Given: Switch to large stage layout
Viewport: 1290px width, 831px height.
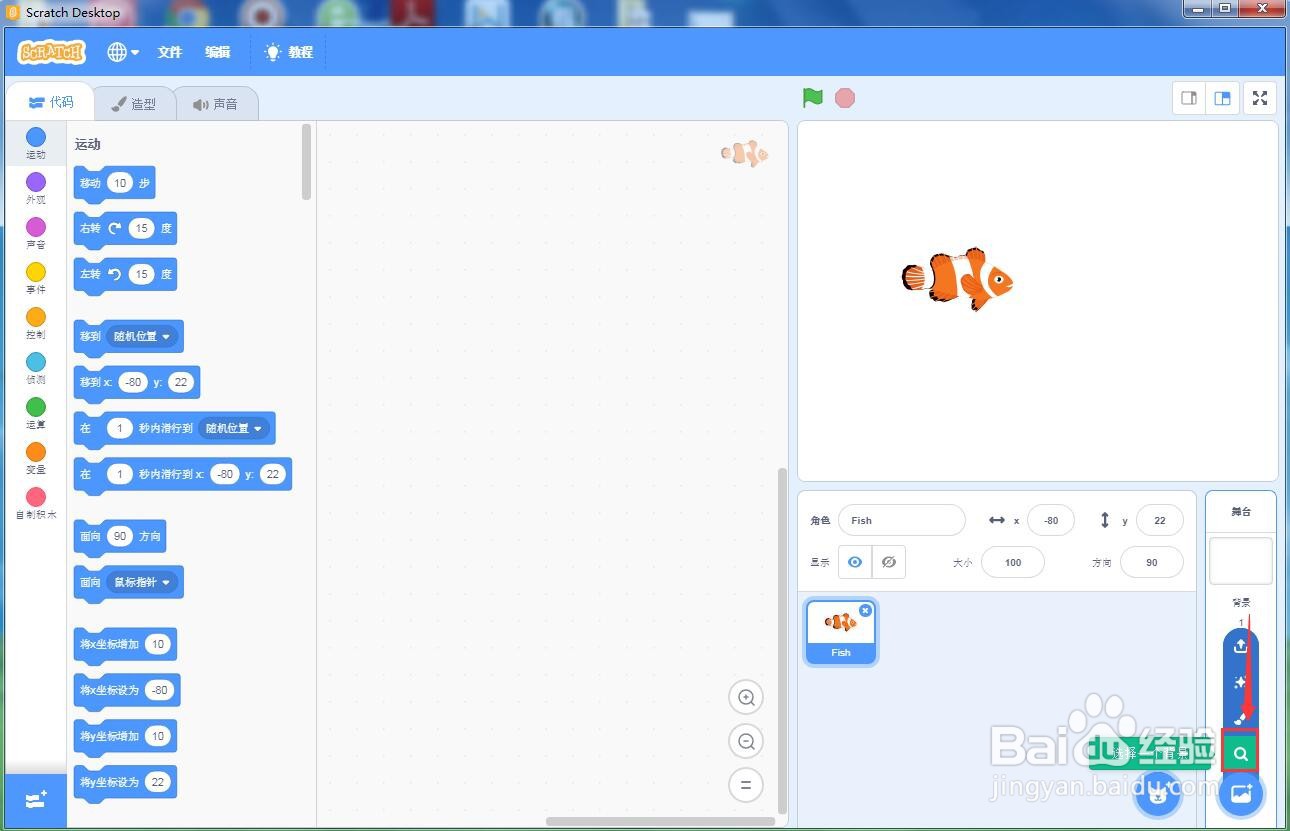Looking at the screenshot, I should pos(1222,98).
